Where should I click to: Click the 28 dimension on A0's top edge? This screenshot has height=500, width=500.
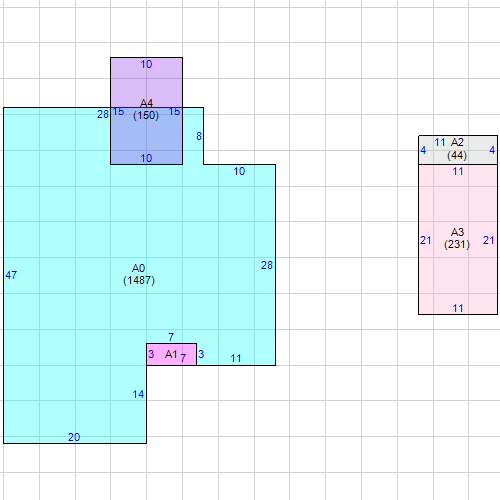[x=103, y=114]
